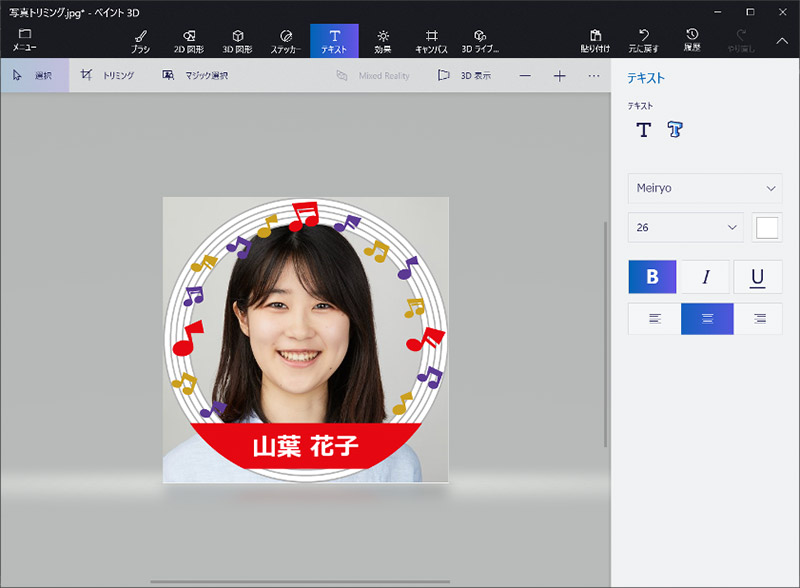800x588 pixels.
Task: Click the Trimming (トリミング) button
Action: point(108,76)
